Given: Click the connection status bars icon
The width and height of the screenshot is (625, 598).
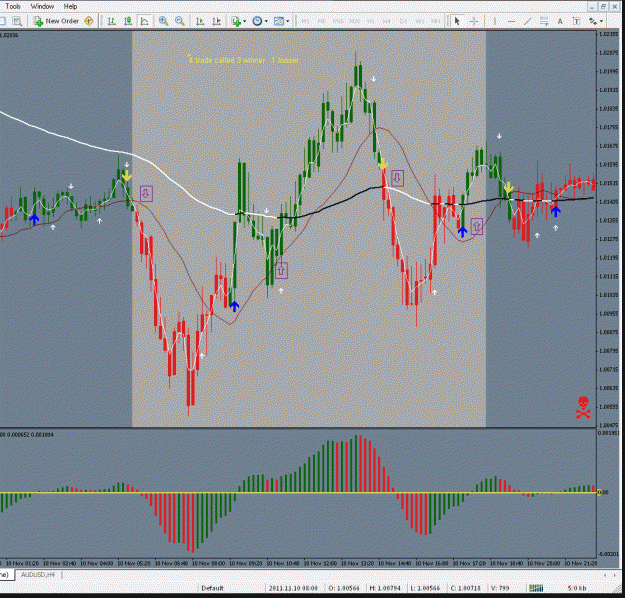Looking at the screenshot, I should [x=536, y=588].
